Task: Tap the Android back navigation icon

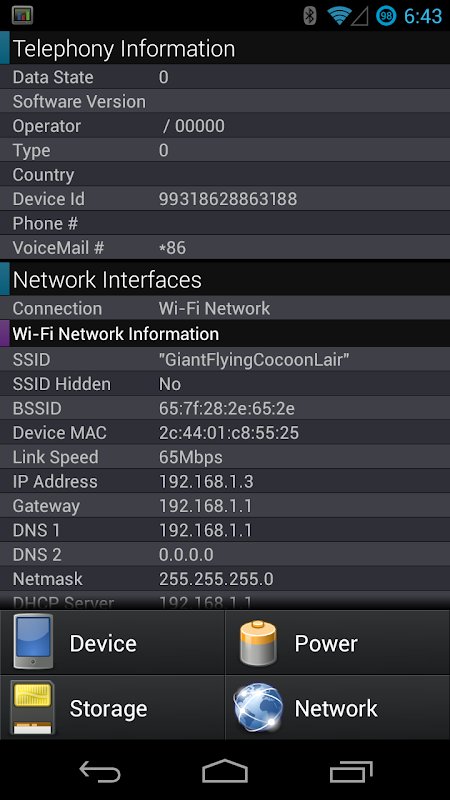Action: coord(99,770)
